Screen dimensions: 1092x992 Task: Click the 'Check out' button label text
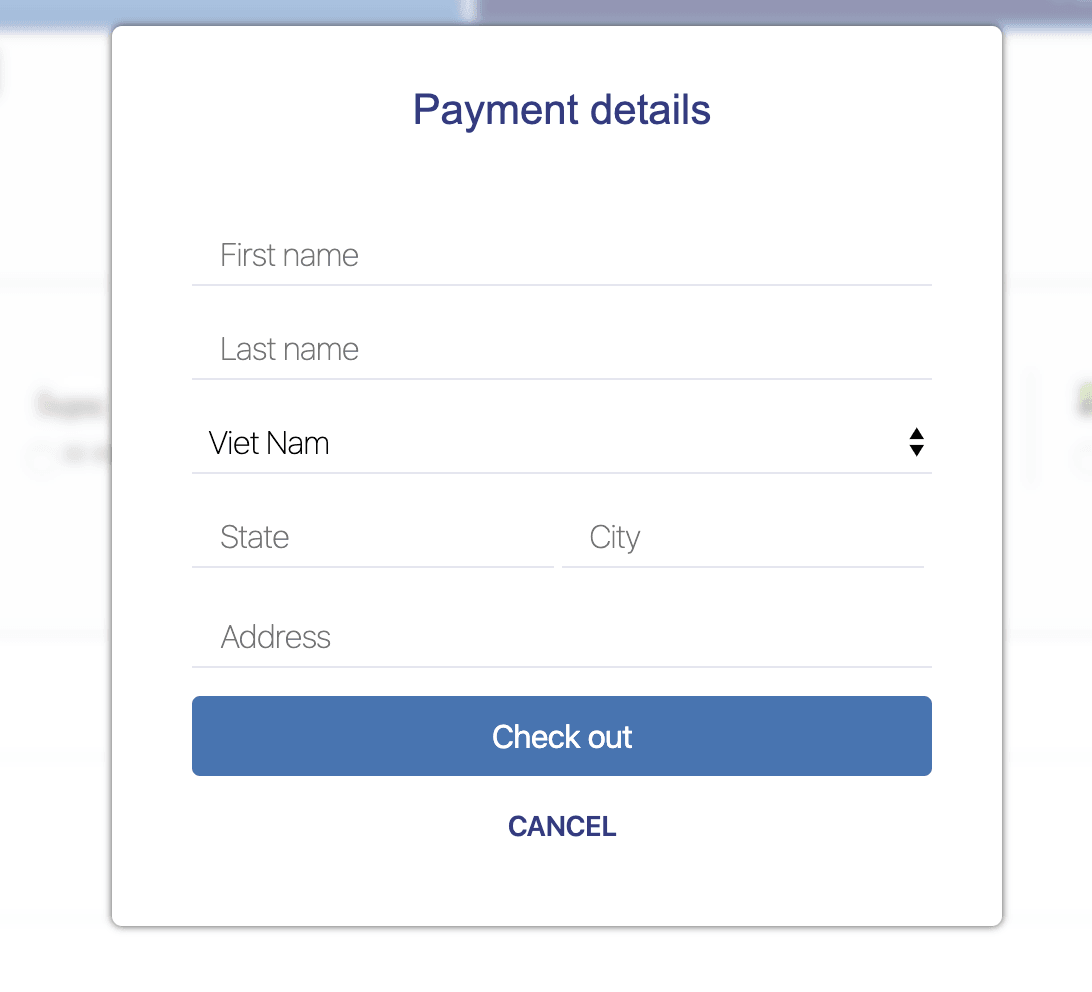coord(561,736)
